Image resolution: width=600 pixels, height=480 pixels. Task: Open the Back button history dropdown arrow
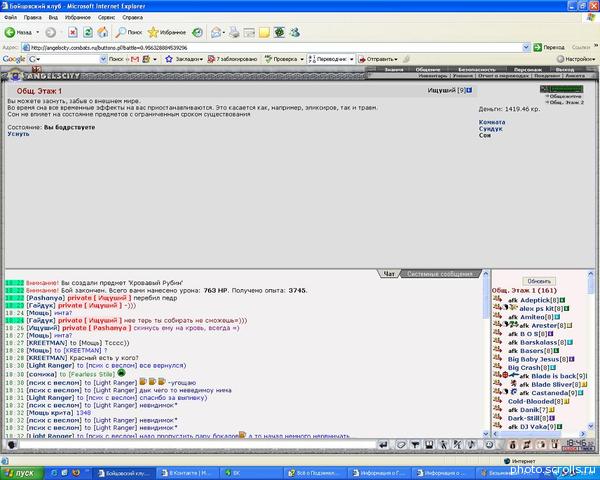[x=38, y=33]
